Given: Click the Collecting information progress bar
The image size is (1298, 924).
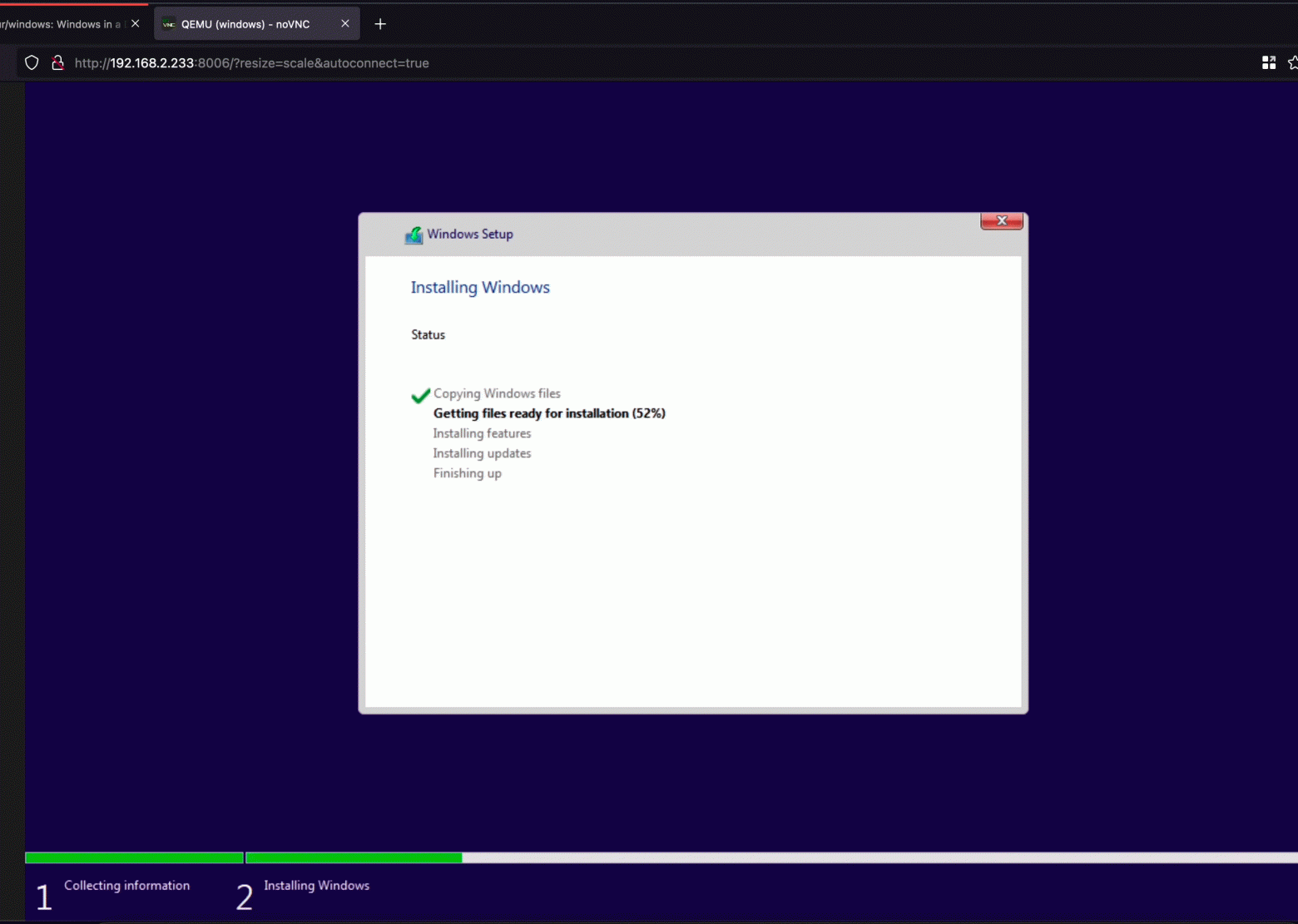Looking at the screenshot, I should pyautogui.click(x=134, y=857).
